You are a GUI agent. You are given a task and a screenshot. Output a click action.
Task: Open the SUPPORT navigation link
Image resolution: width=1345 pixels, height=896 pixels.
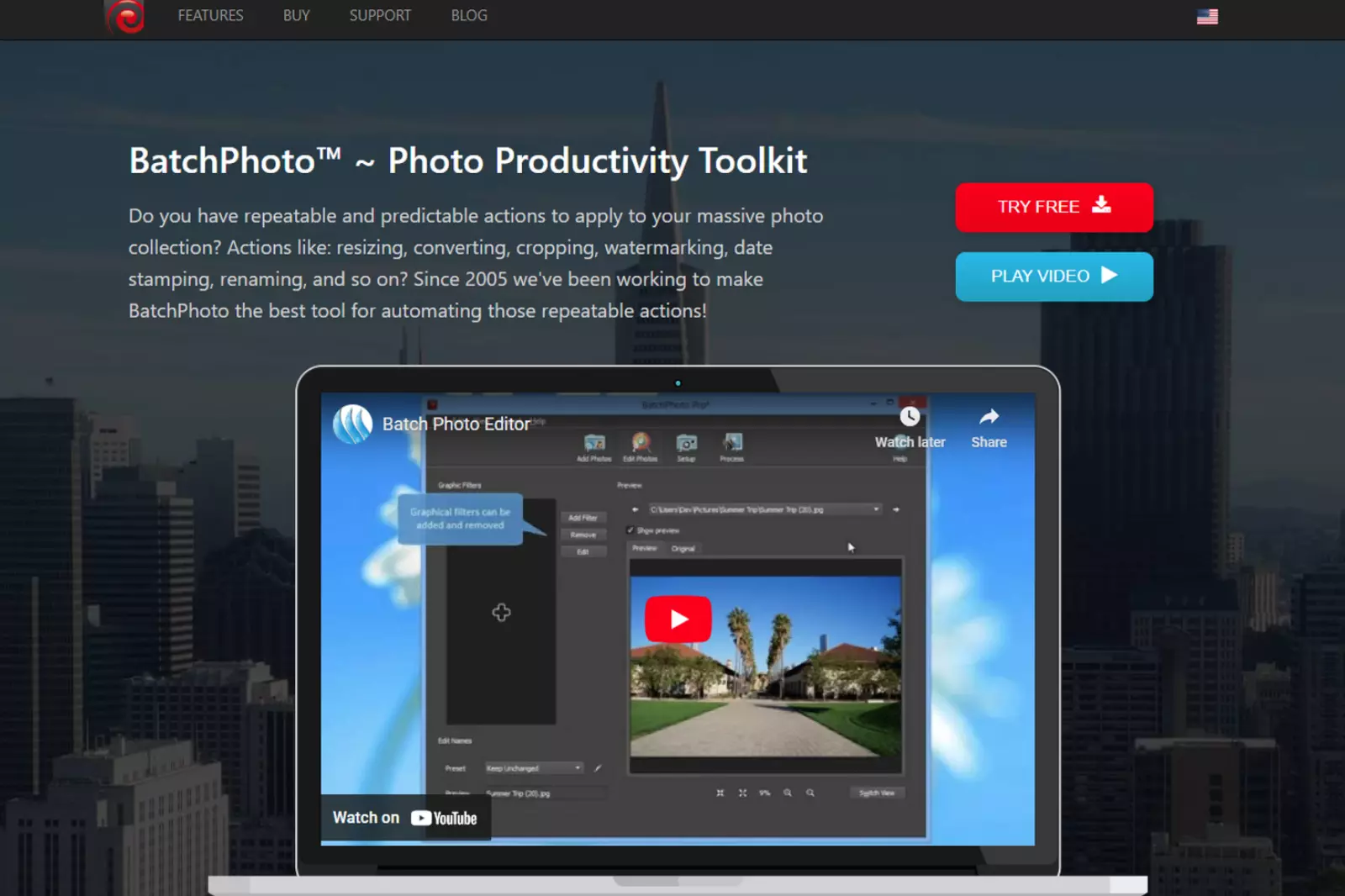(380, 16)
